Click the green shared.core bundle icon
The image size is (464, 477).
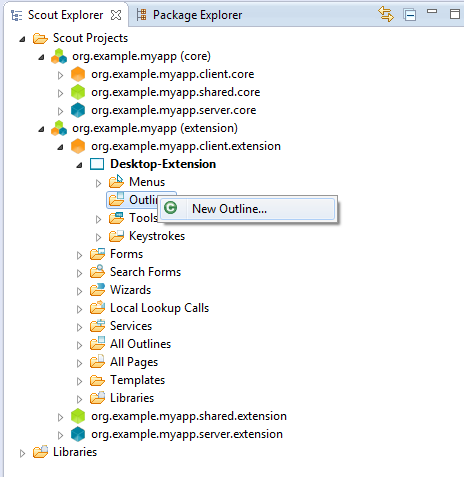pyautogui.click(x=78, y=92)
